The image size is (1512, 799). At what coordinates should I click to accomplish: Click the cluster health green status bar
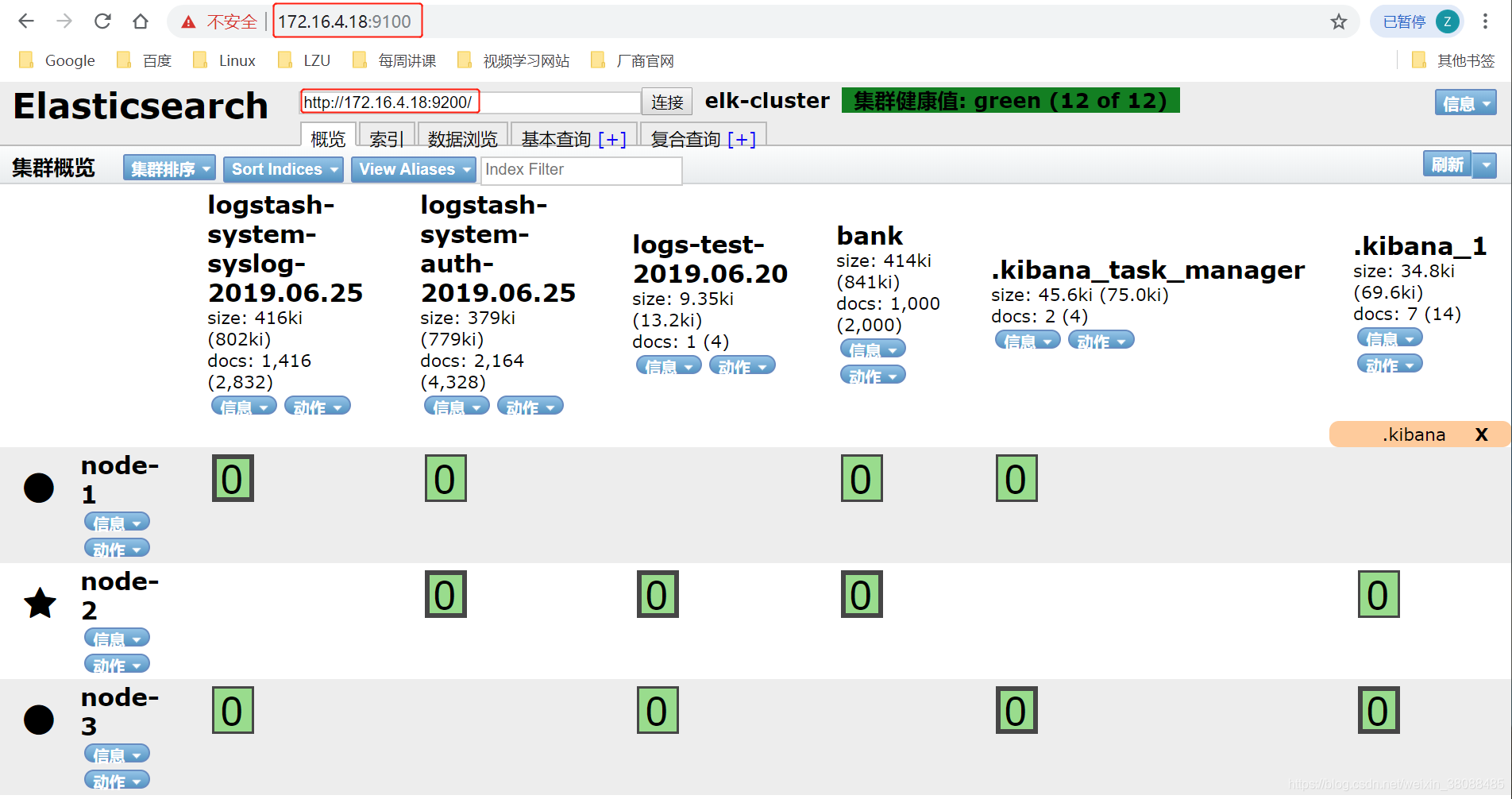pyautogui.click(x=1010, y=100)
